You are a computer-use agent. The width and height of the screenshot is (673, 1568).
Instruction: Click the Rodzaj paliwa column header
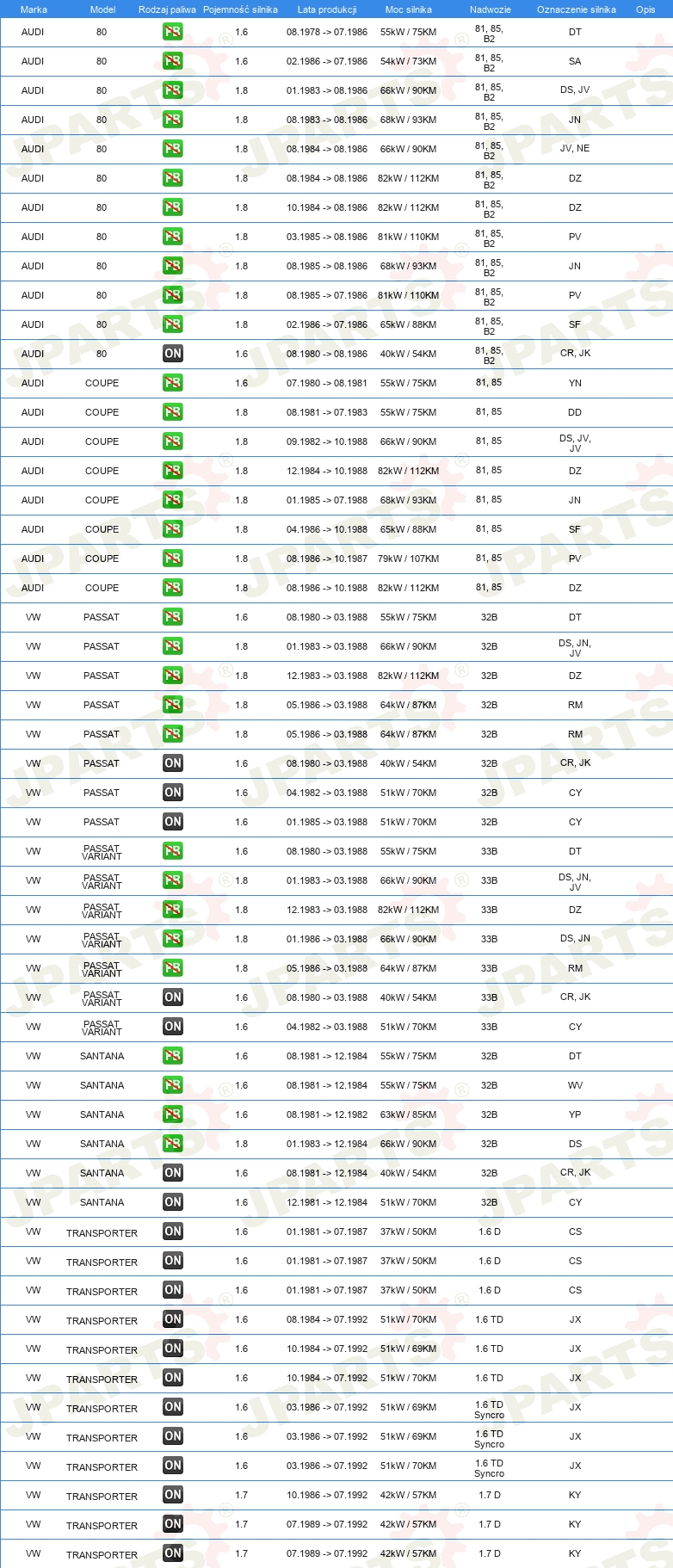click(167, 9)
